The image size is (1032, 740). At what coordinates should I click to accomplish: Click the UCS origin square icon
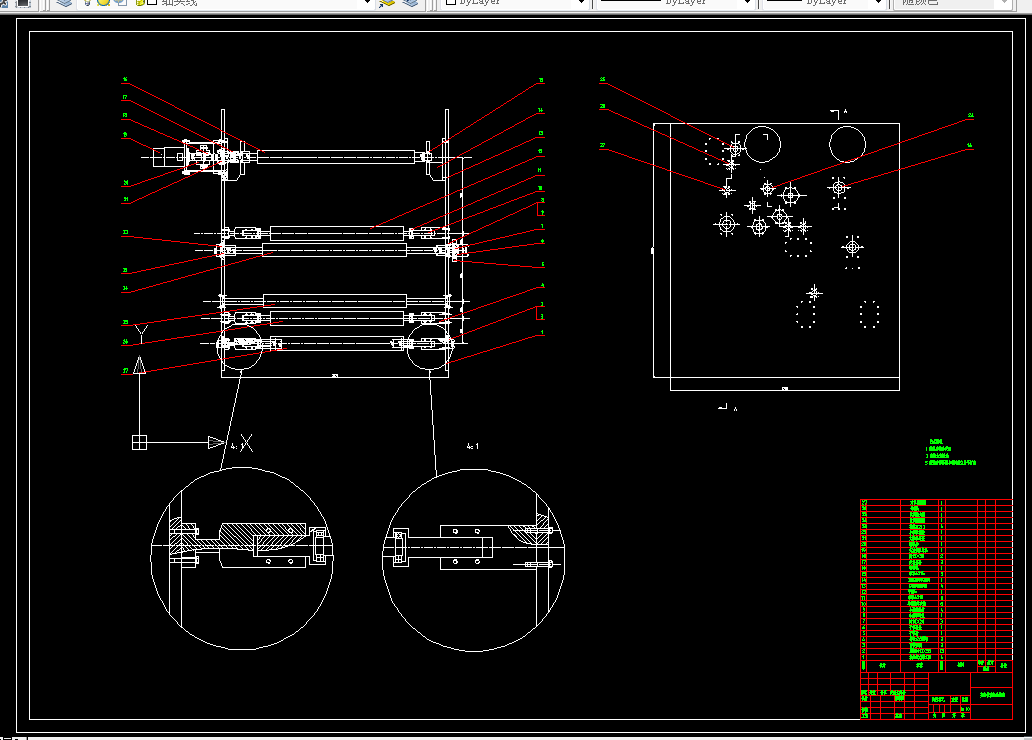tap(139, 442)
